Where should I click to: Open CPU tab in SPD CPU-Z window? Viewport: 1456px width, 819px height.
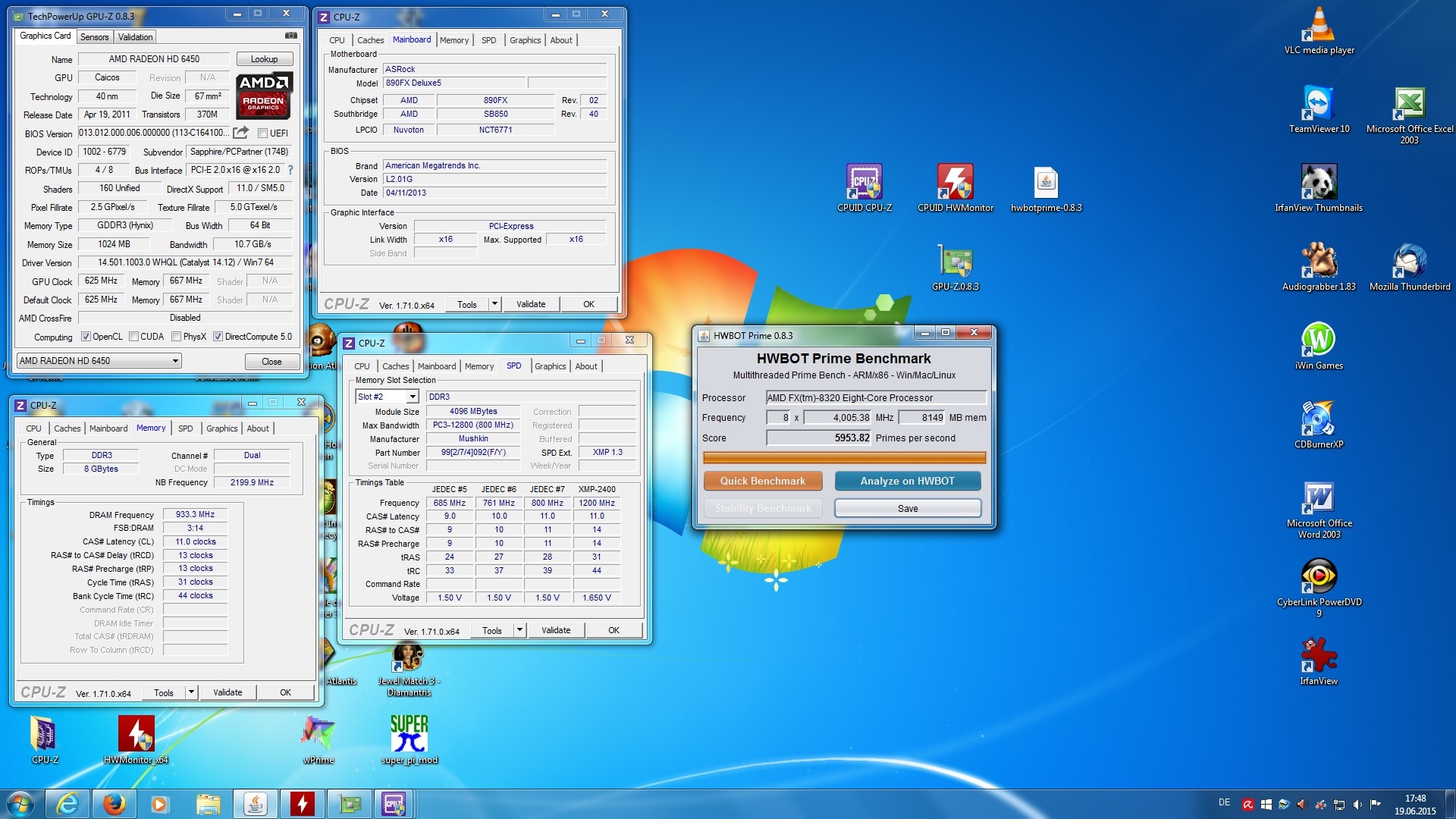click(362, 366)
